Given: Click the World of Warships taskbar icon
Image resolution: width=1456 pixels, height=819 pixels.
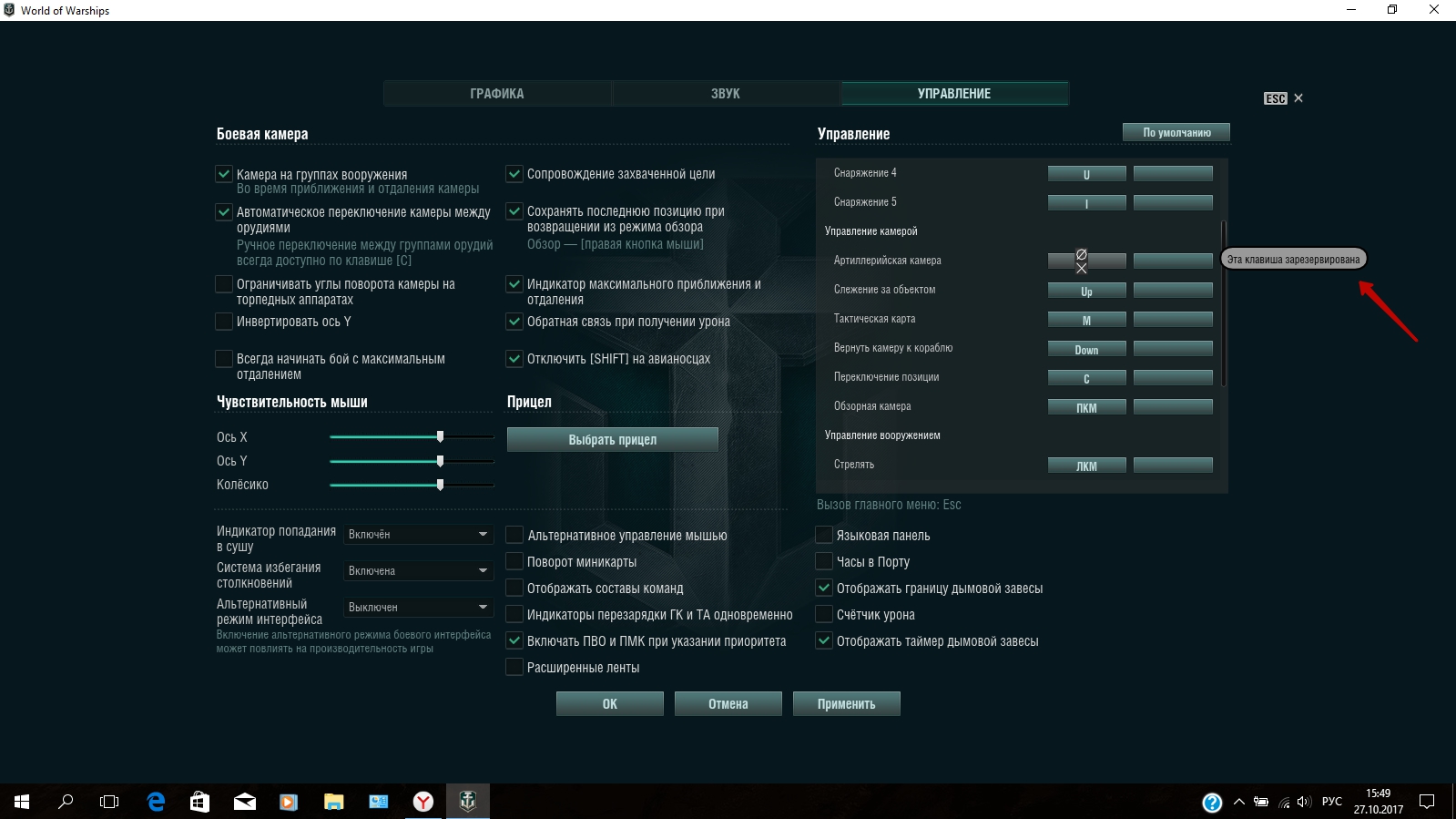Looking at the screenshot, I should tap(467, 802).
